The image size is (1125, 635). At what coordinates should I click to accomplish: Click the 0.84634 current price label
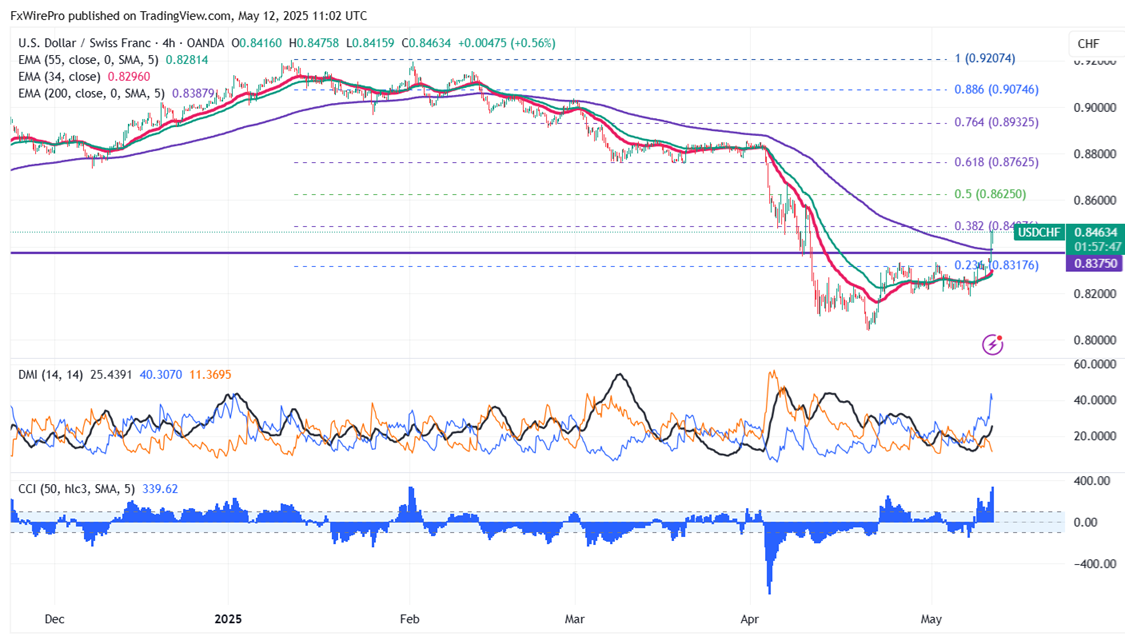point(1096,232)
